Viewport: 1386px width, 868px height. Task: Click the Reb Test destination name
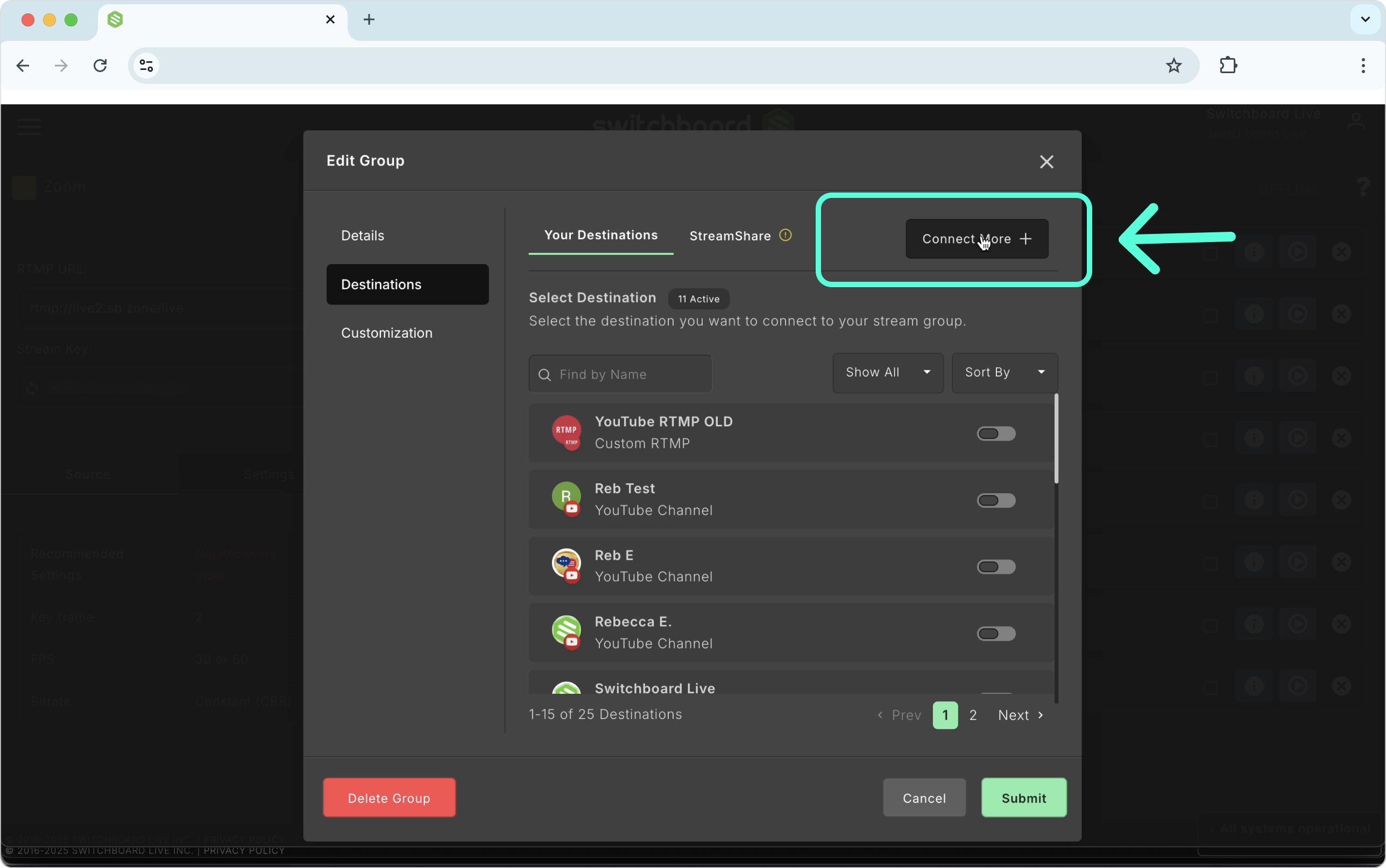point(625,488)
